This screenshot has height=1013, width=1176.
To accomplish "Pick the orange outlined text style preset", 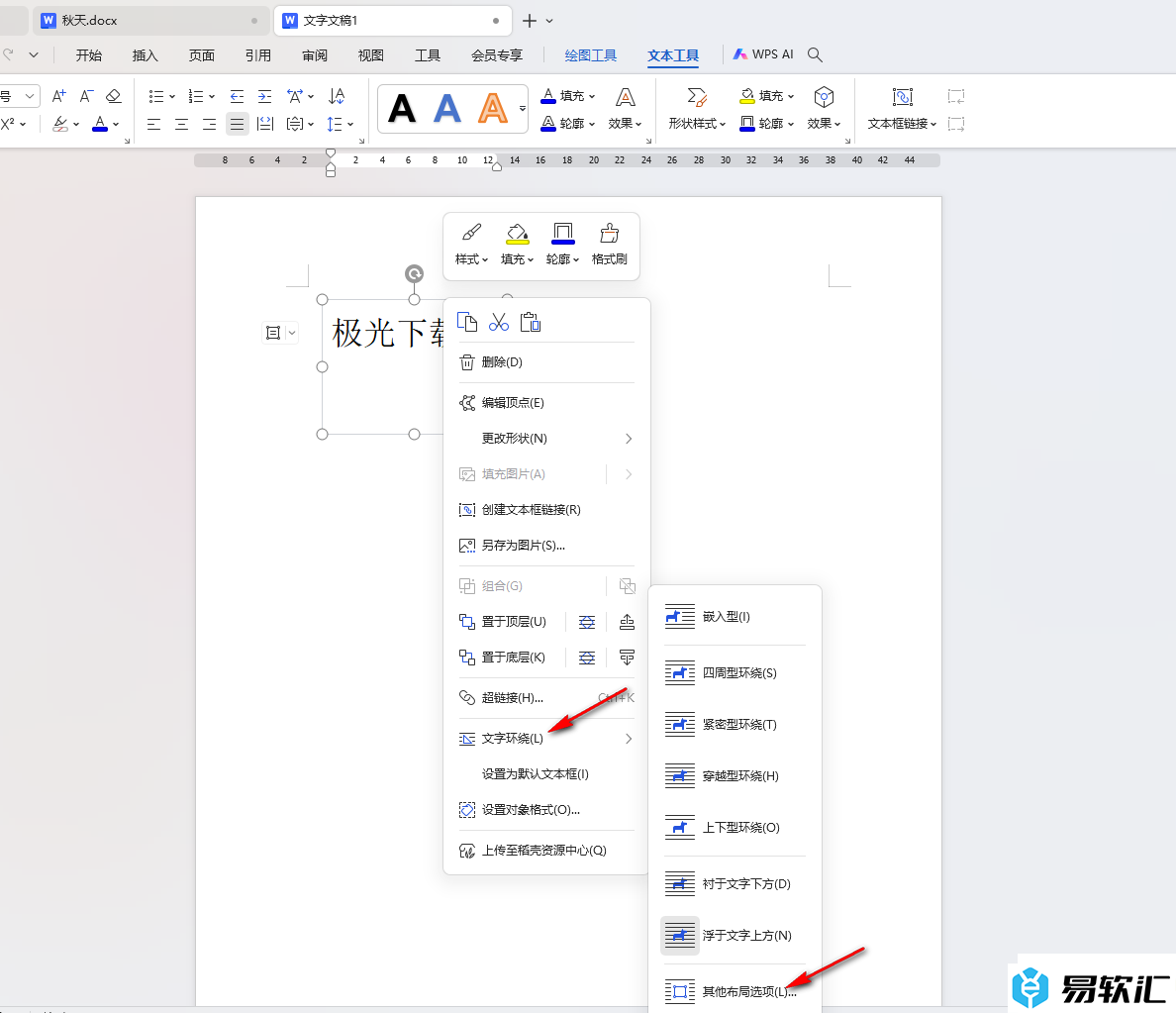I will (x=492, y=107).
